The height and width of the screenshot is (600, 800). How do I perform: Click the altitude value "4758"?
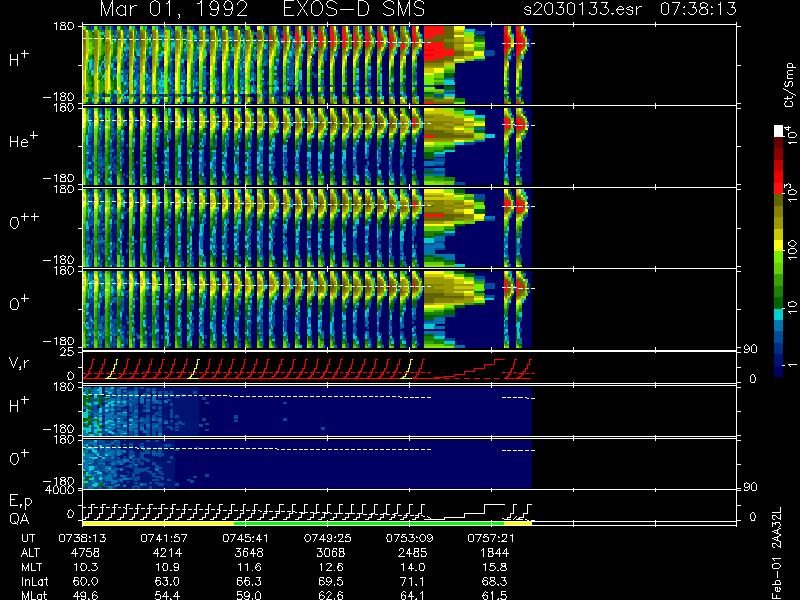click(x=85, y=553)
